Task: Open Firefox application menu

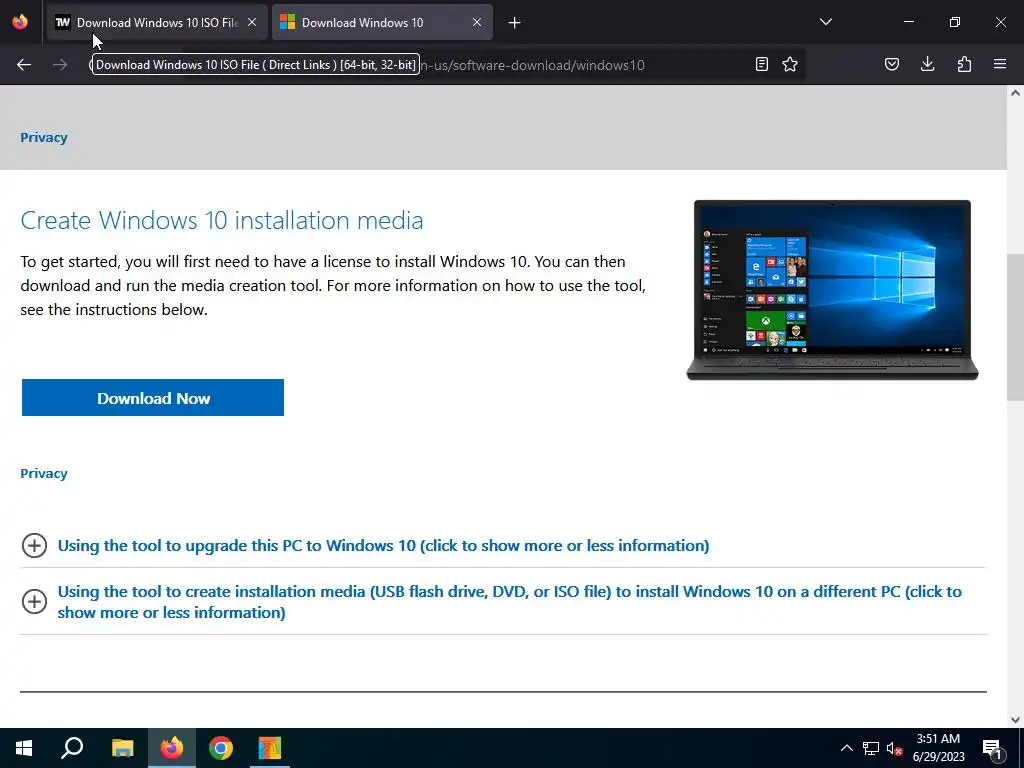Action: pyautogui.click(x=1000, y=64)
